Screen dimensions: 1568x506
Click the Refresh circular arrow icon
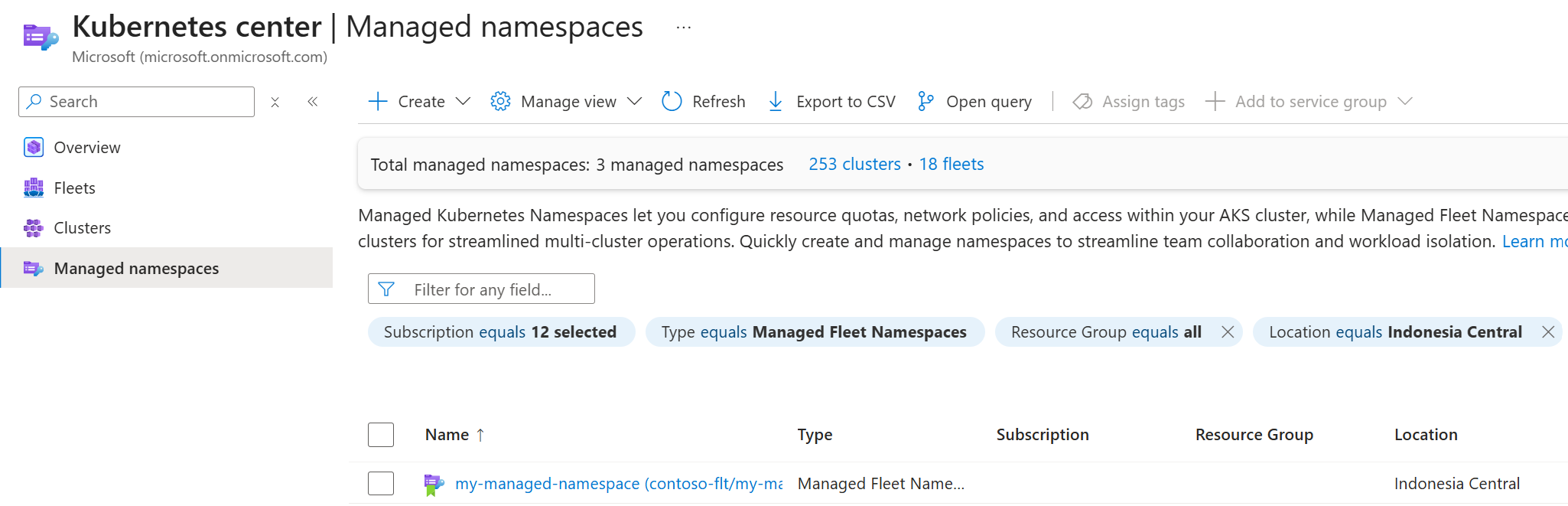point(672,102)
